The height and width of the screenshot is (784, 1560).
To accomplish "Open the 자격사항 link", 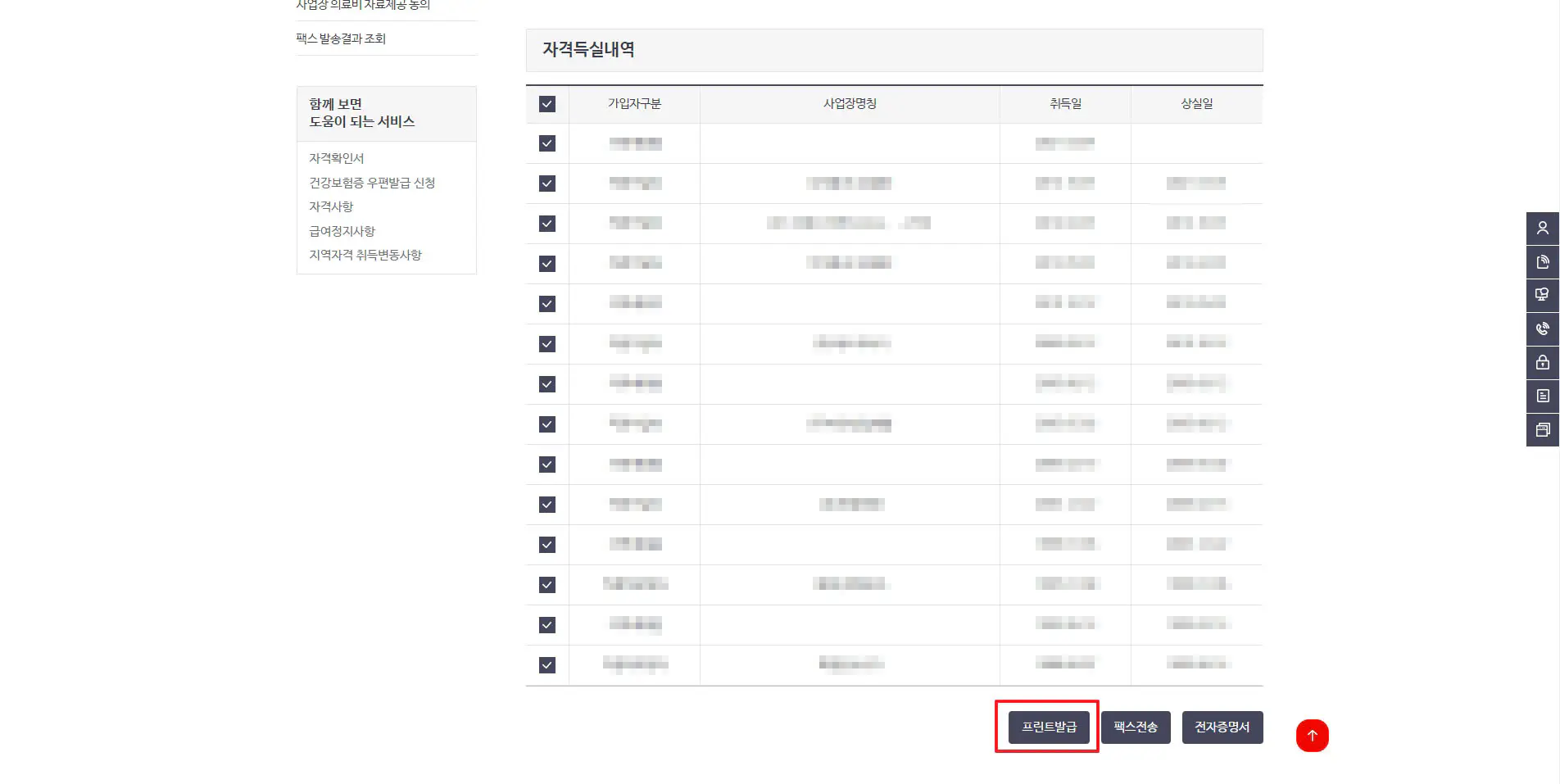I will coord(331,206).
